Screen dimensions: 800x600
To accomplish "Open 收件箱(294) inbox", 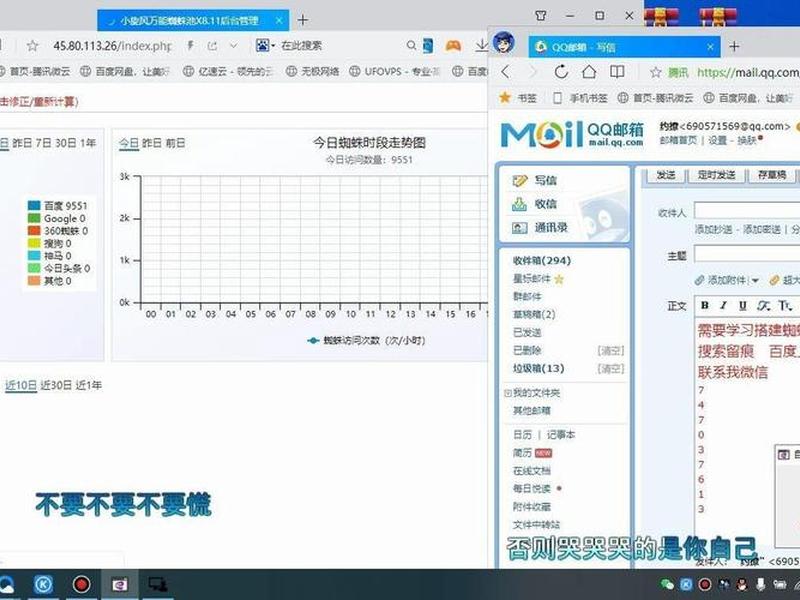I will point(542,261).
